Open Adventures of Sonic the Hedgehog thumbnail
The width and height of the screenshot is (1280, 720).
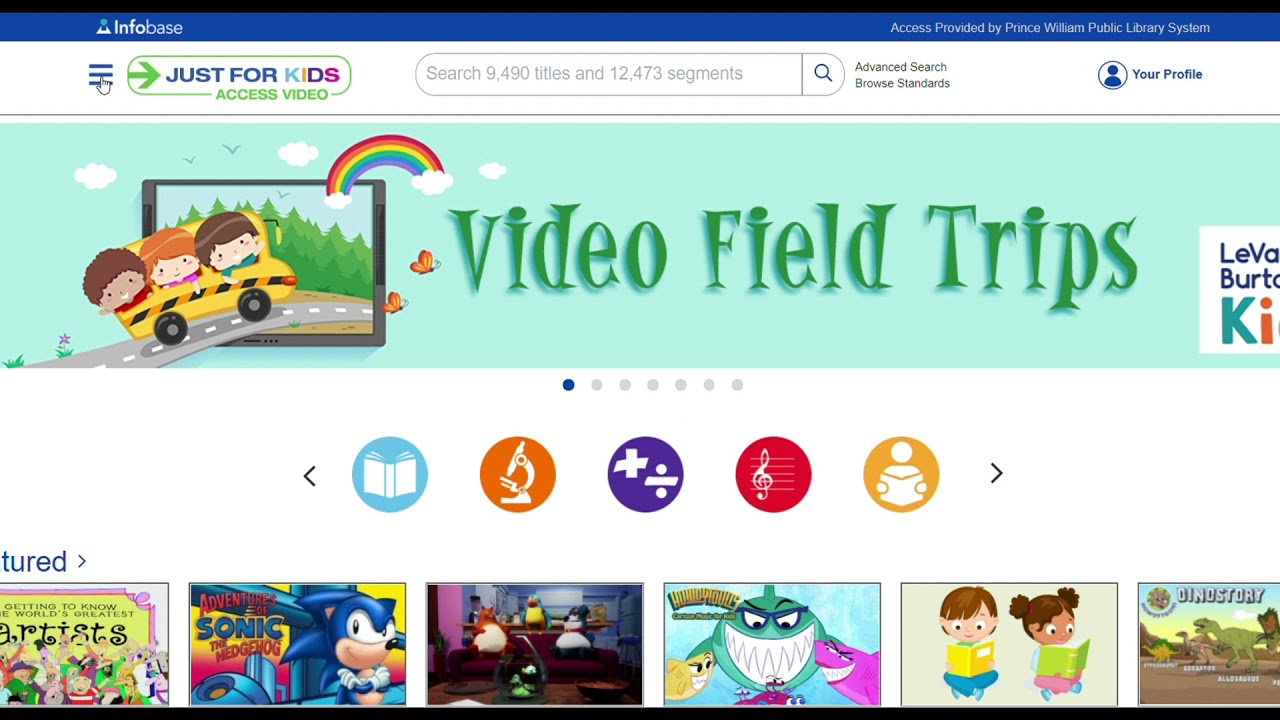[298, 644]
